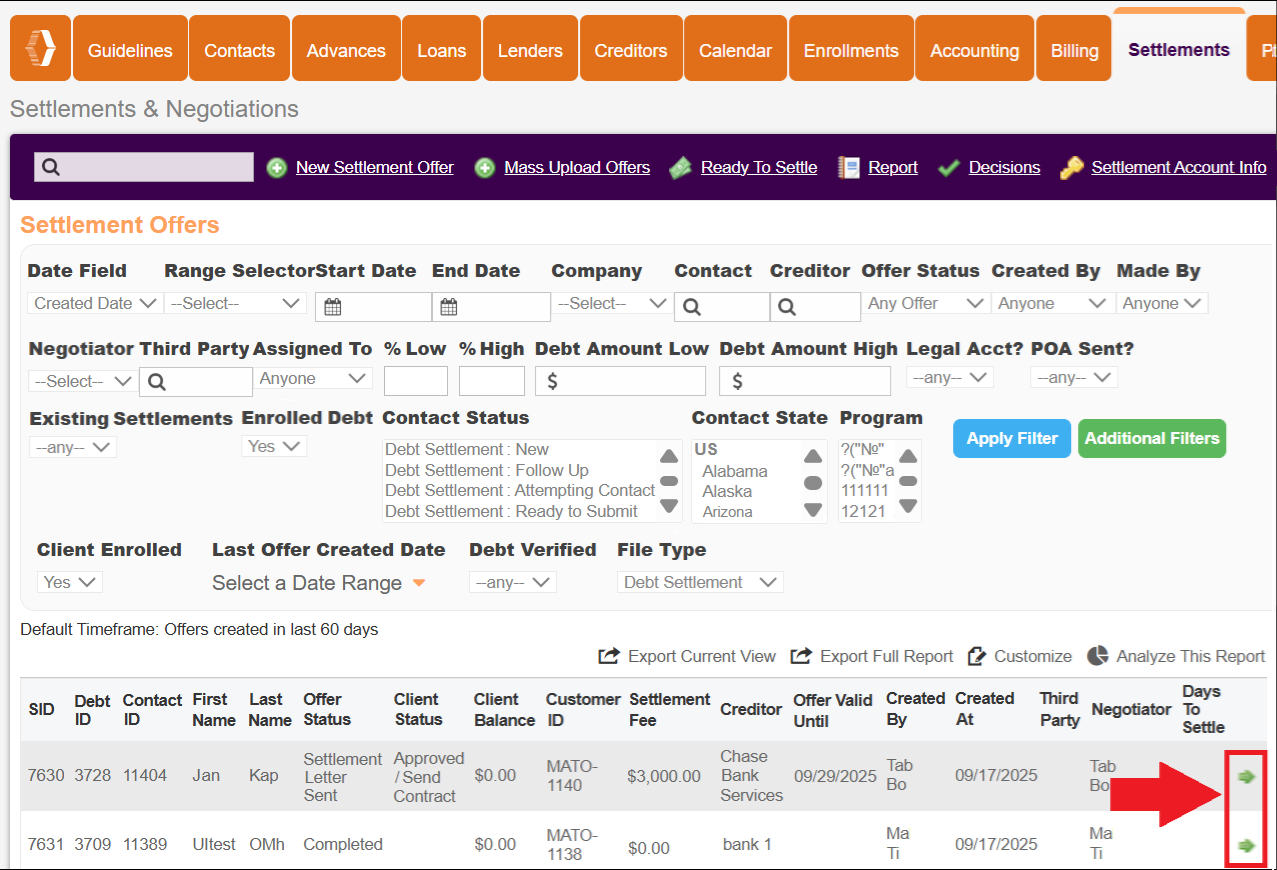Click the Export Current View icon

[x=609, y=656]
